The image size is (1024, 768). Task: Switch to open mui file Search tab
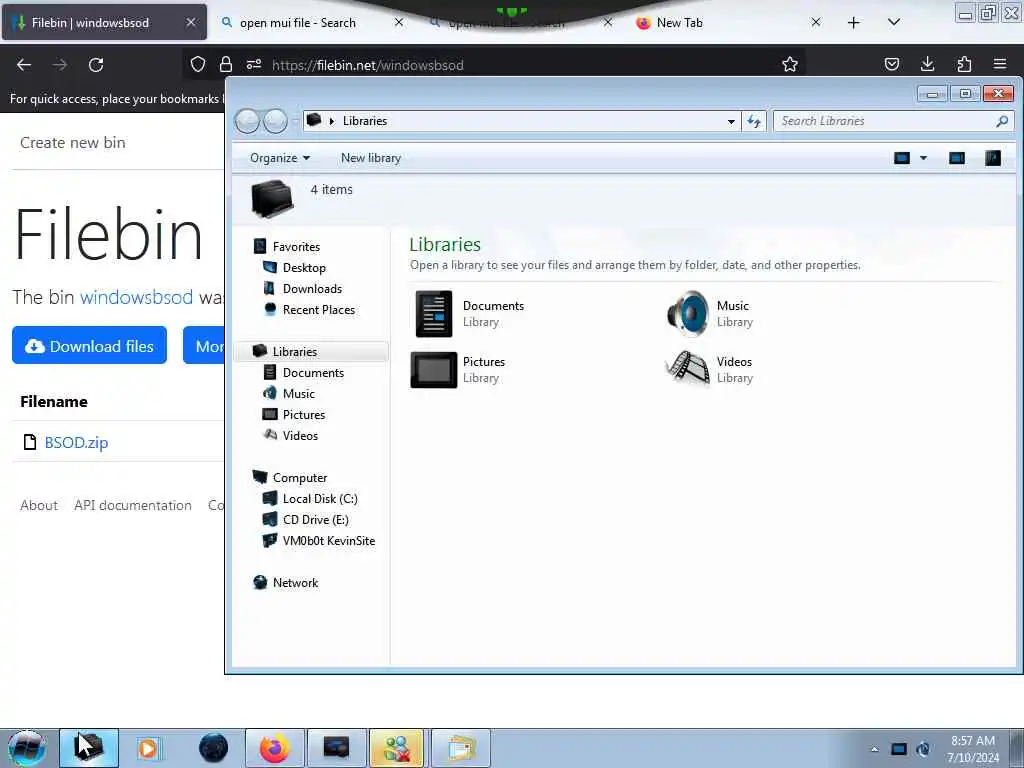298,23
